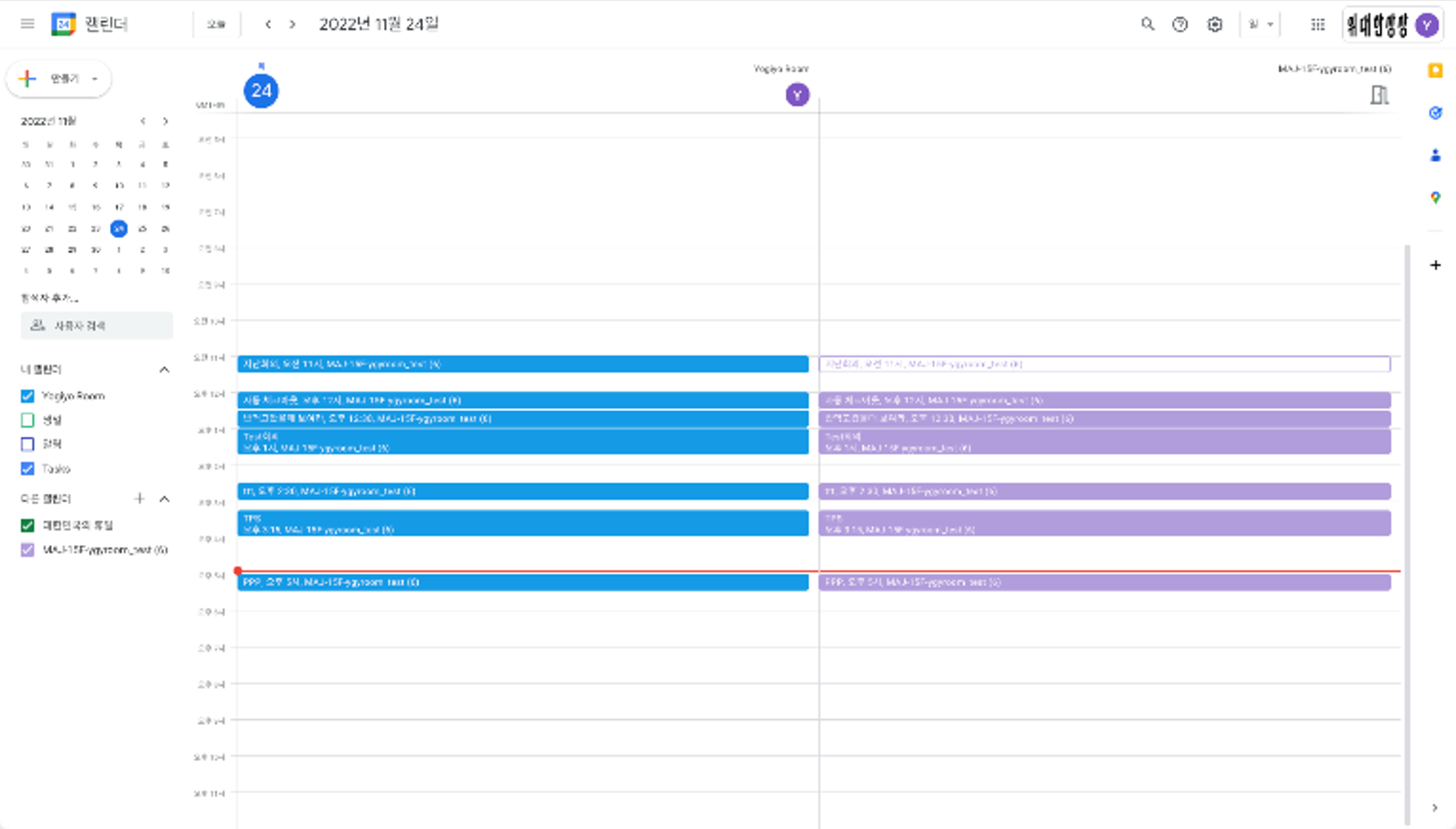Open purple Test회의 event in MAJ-15F column
Viewport: 1456px width, 829px height.
pos(1105,442)
